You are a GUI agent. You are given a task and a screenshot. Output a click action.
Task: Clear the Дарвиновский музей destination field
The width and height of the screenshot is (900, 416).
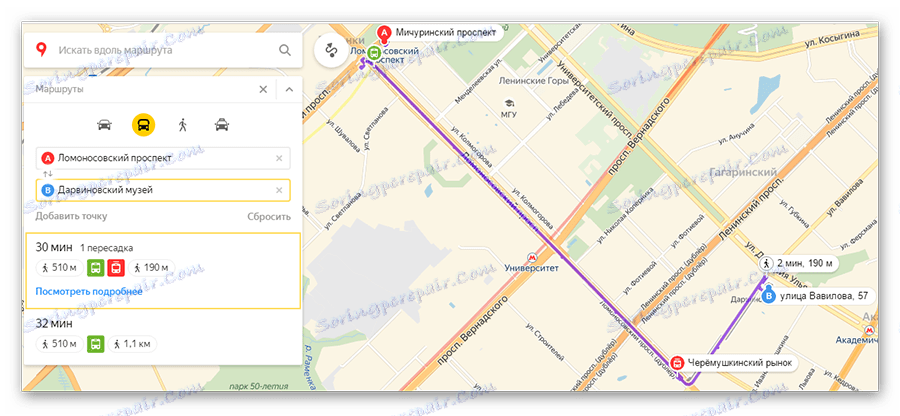(279, 190)
